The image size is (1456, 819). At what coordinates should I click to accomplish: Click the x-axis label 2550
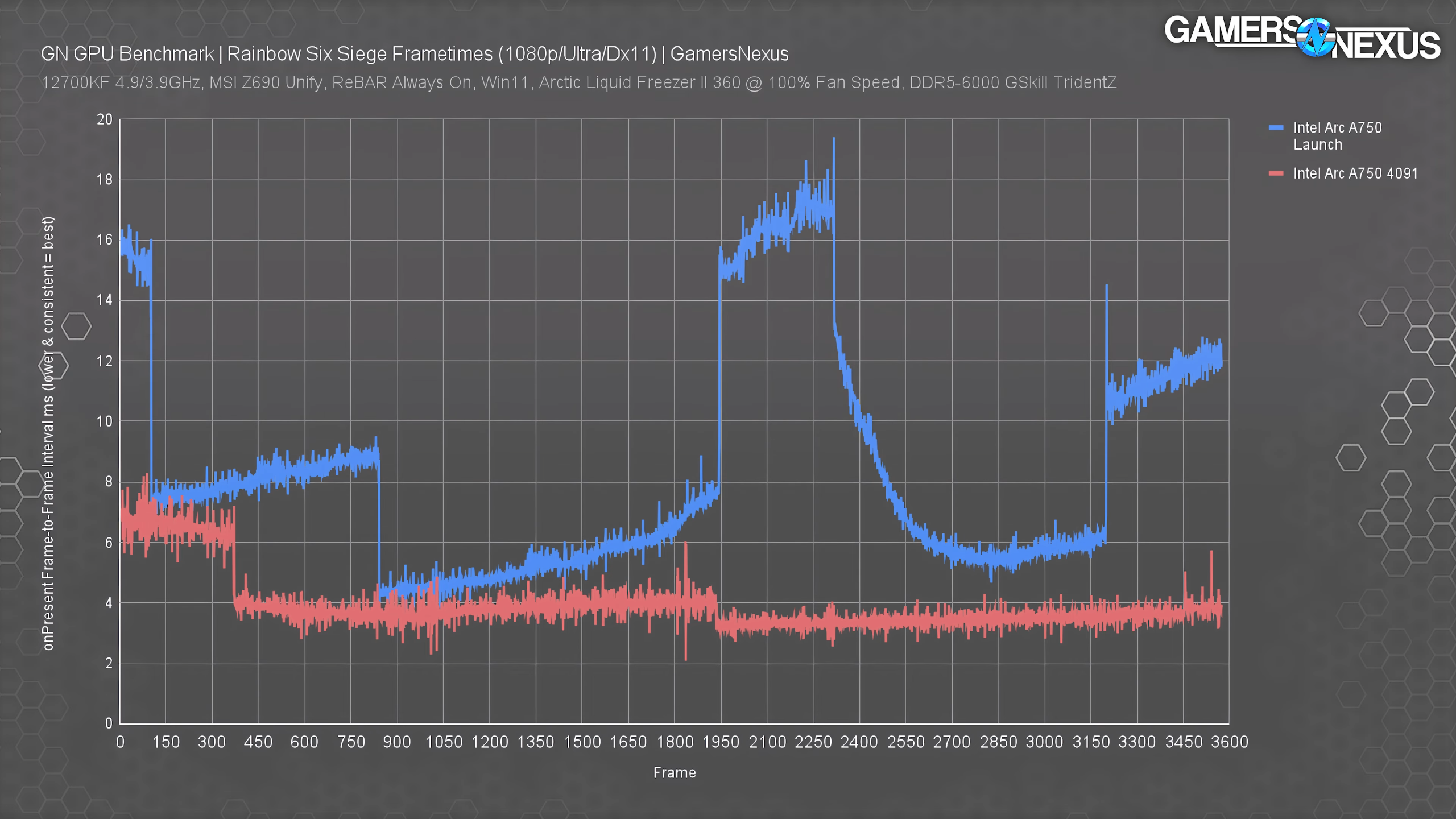coord(906,742)
